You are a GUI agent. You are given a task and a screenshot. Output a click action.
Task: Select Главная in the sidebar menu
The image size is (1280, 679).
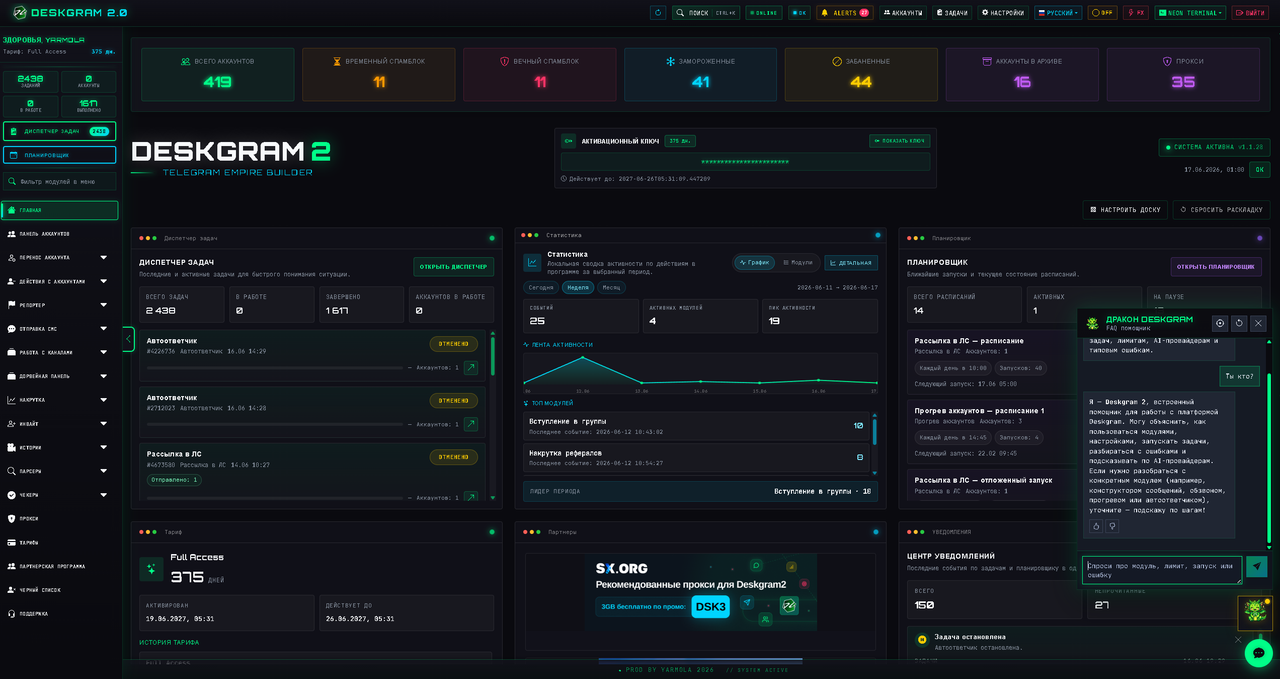pyautogui.click(x=60, y=210)
